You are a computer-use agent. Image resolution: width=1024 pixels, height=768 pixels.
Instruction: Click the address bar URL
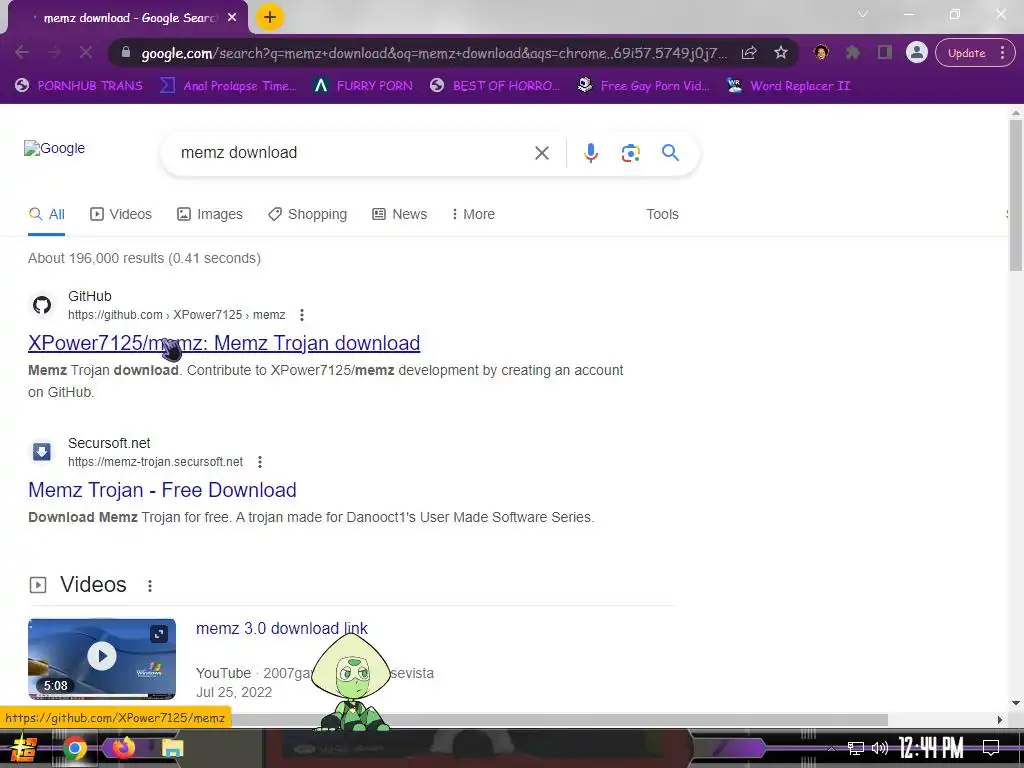click(434, 53)
